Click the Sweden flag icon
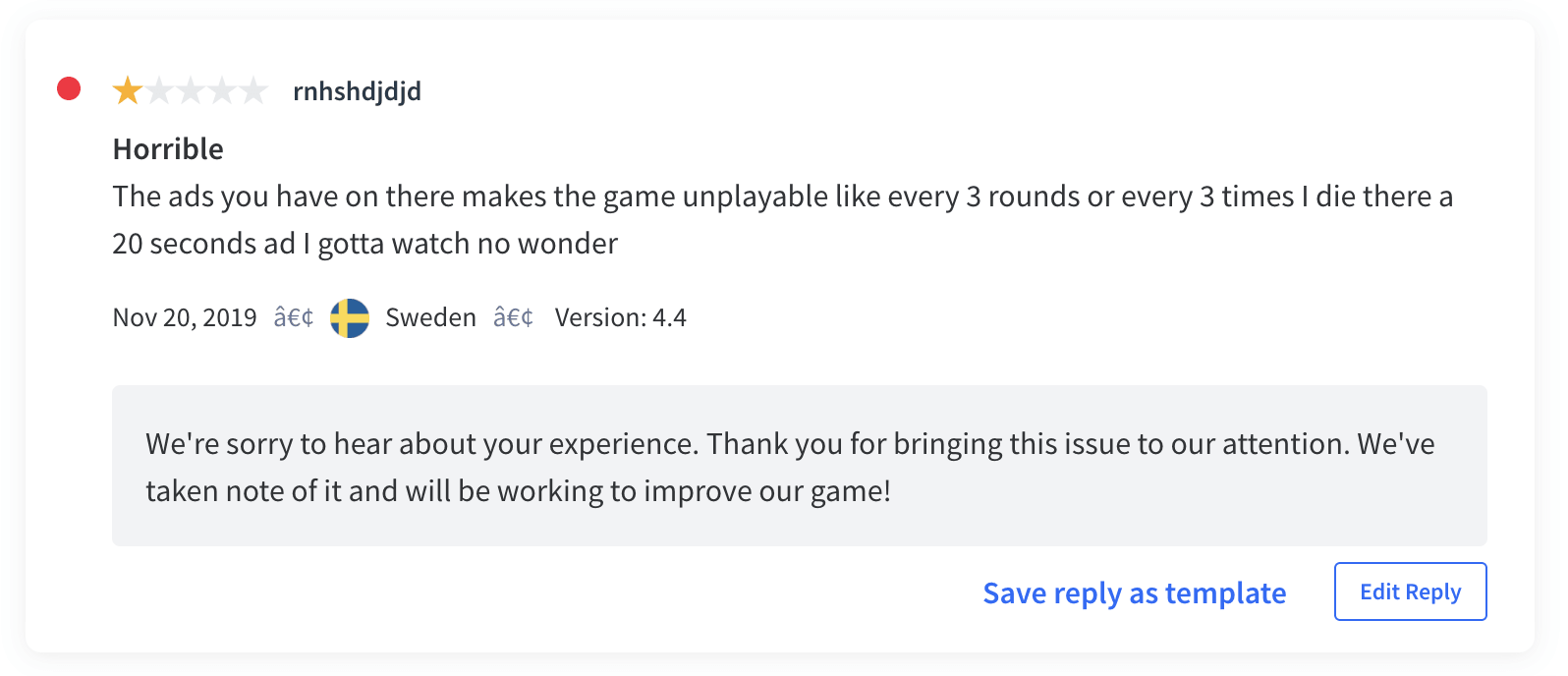 click(x=350, y=318)
